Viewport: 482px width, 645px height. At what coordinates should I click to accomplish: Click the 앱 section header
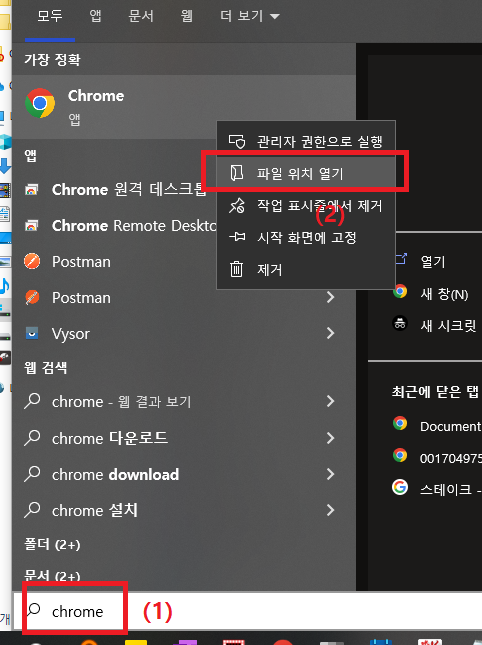tap(31, 156)
